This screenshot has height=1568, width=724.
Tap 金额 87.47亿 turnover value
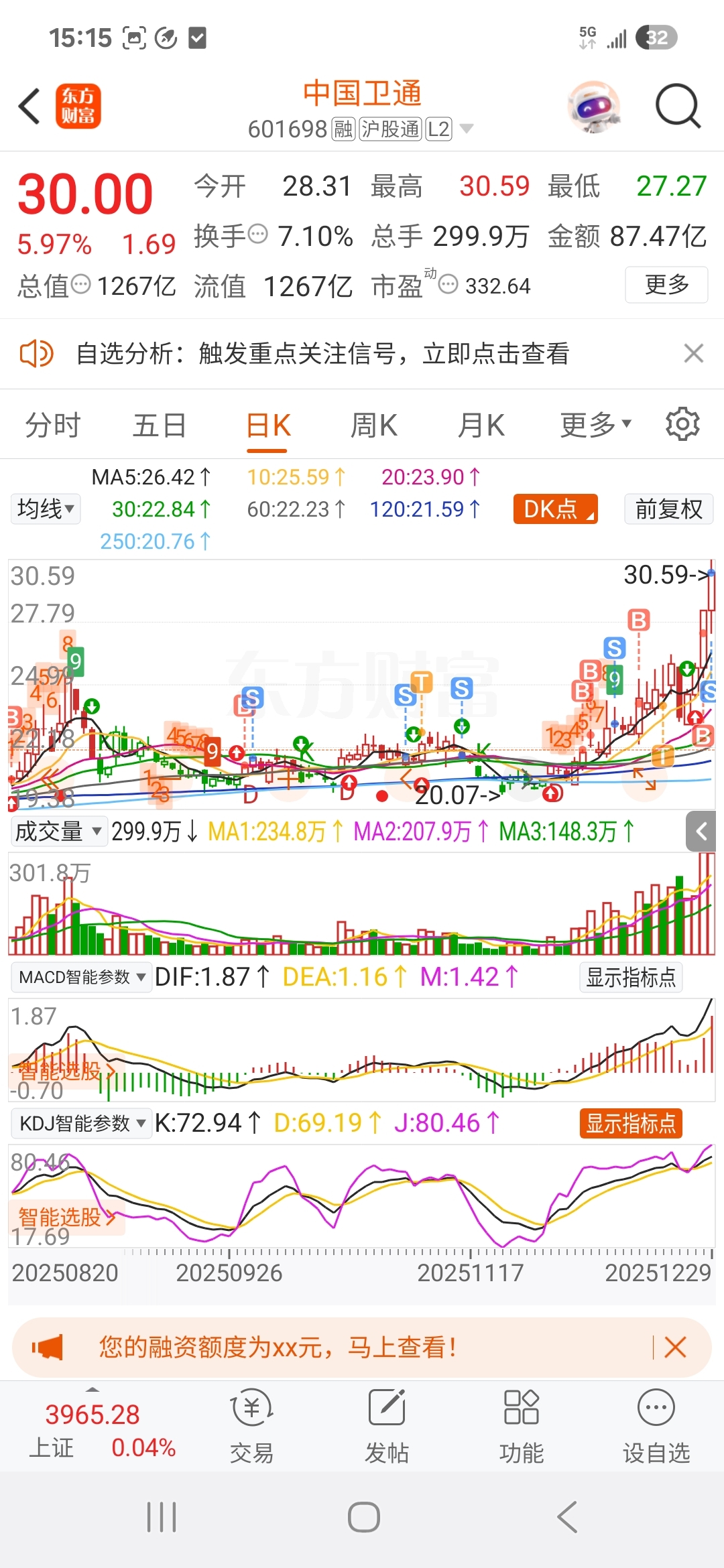[627, 236]
